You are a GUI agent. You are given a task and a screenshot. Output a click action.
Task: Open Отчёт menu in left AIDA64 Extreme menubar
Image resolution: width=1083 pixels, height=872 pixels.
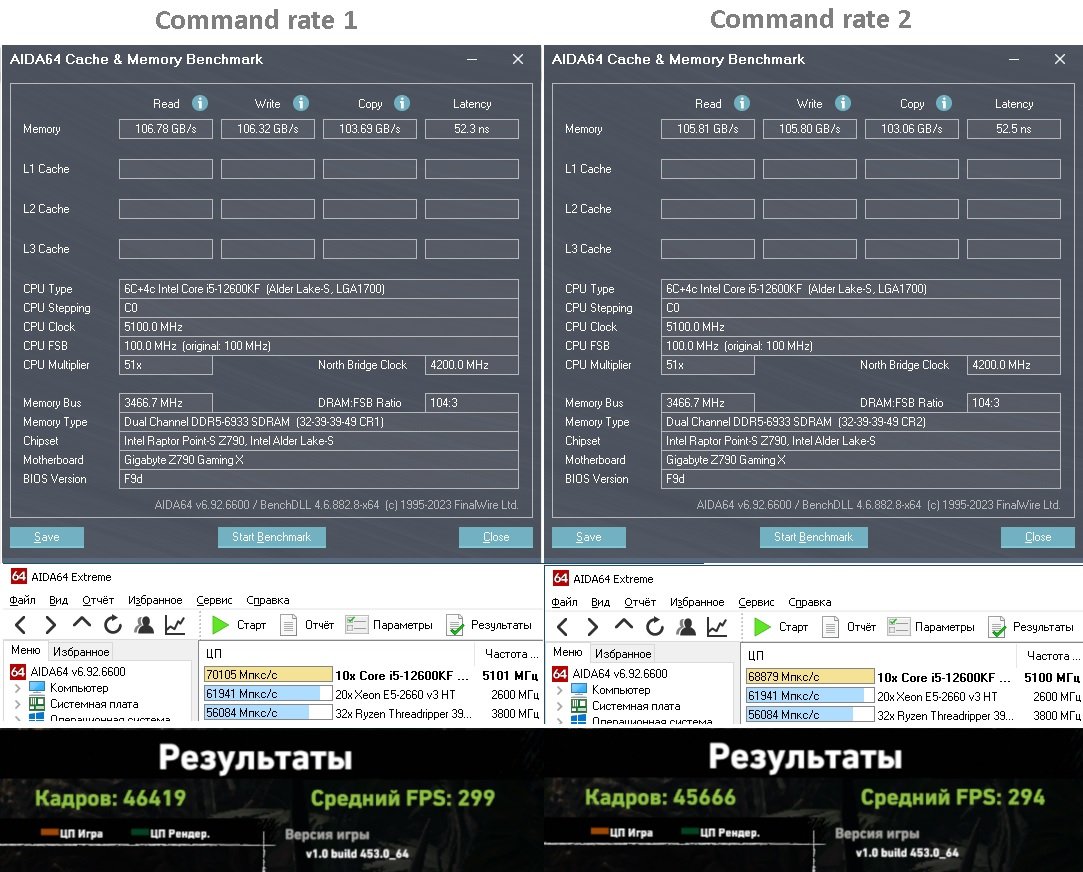click(x=98, y=600)
